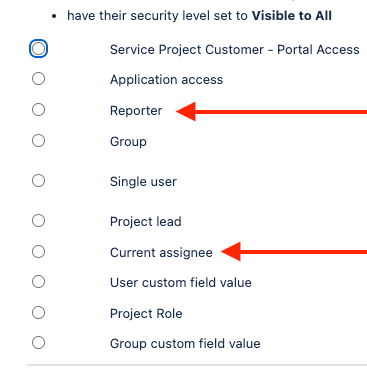This screenshot has height=375, width=367.
Task: Select the Service Project Customer radio button
Action: coord(38,49)
